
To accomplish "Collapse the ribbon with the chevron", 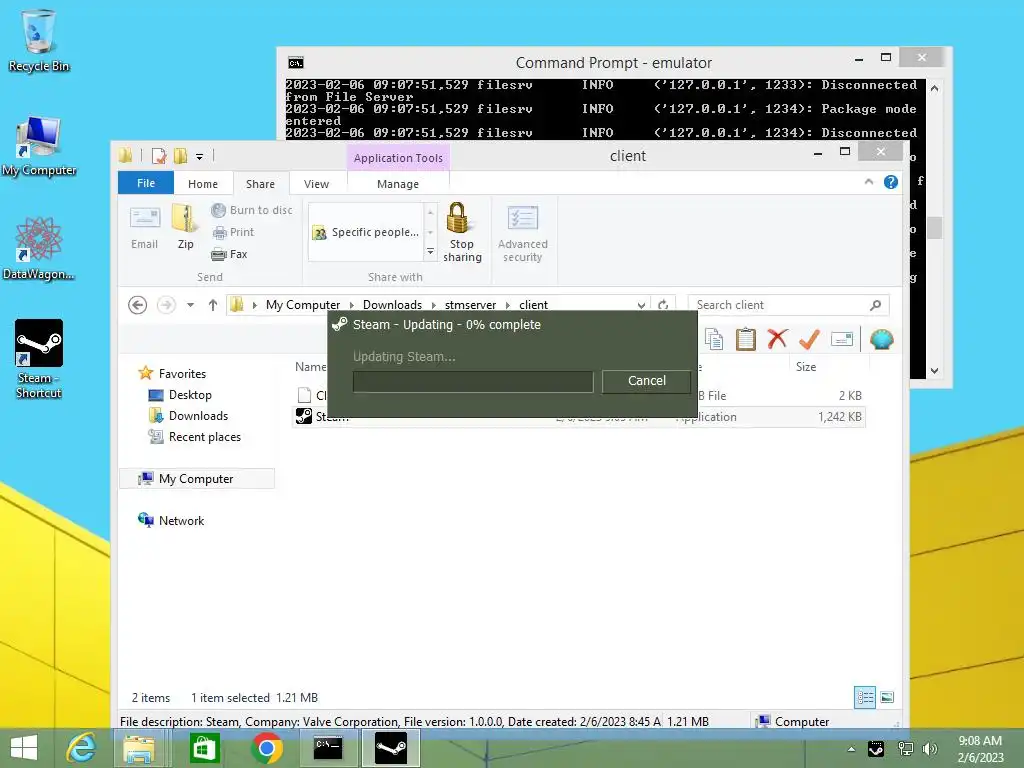I will (869, 182).
